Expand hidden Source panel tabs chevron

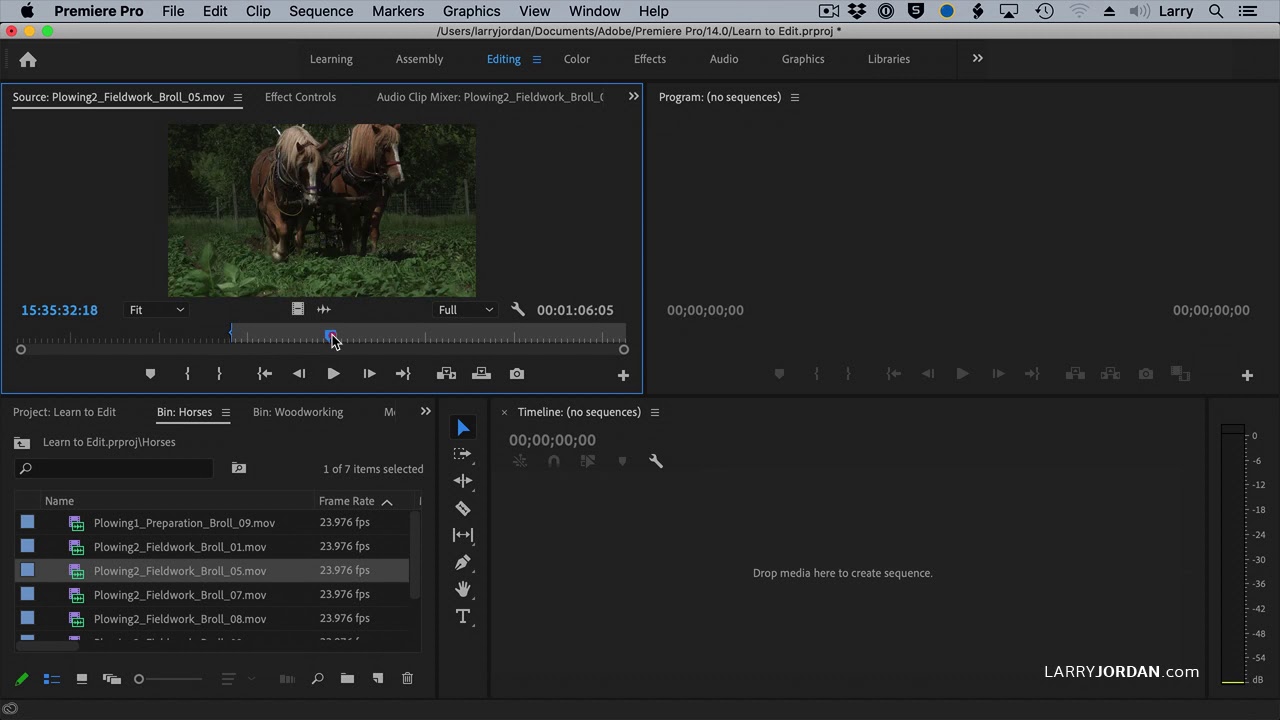click(633, 97)
